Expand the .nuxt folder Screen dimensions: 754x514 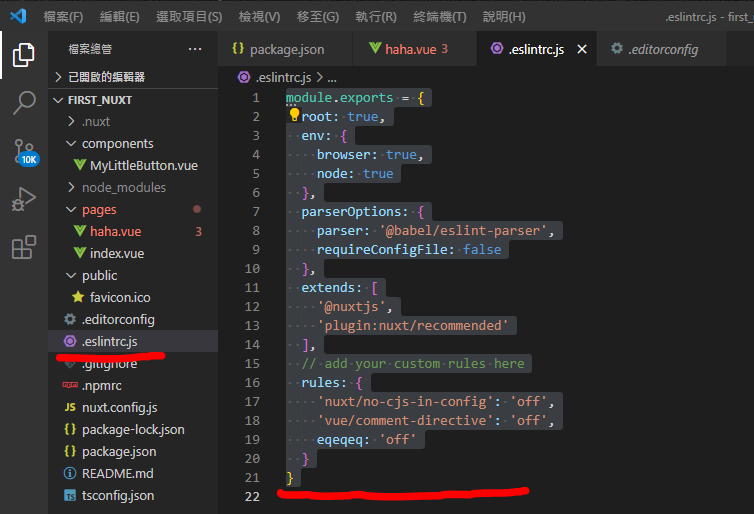(x=96, y=121)
